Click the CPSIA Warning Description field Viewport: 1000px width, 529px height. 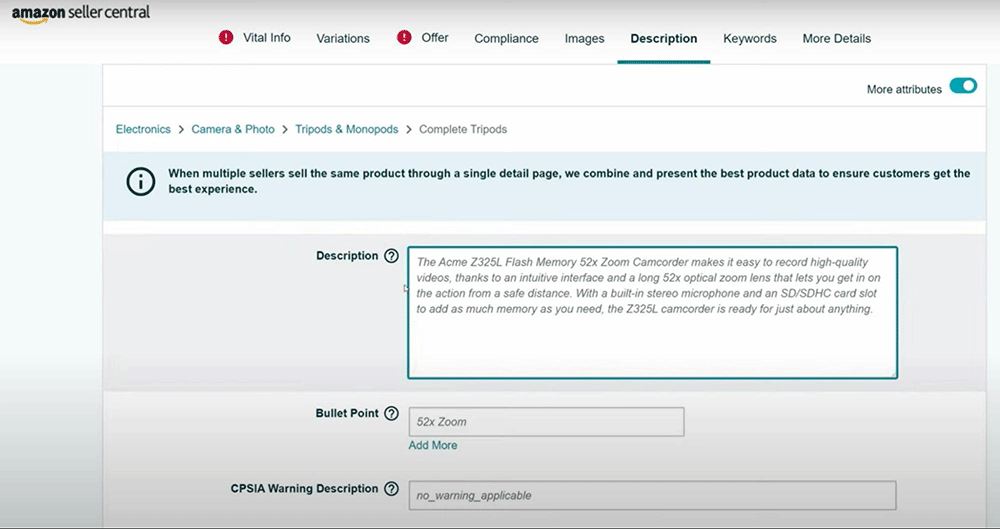point(652,496)
